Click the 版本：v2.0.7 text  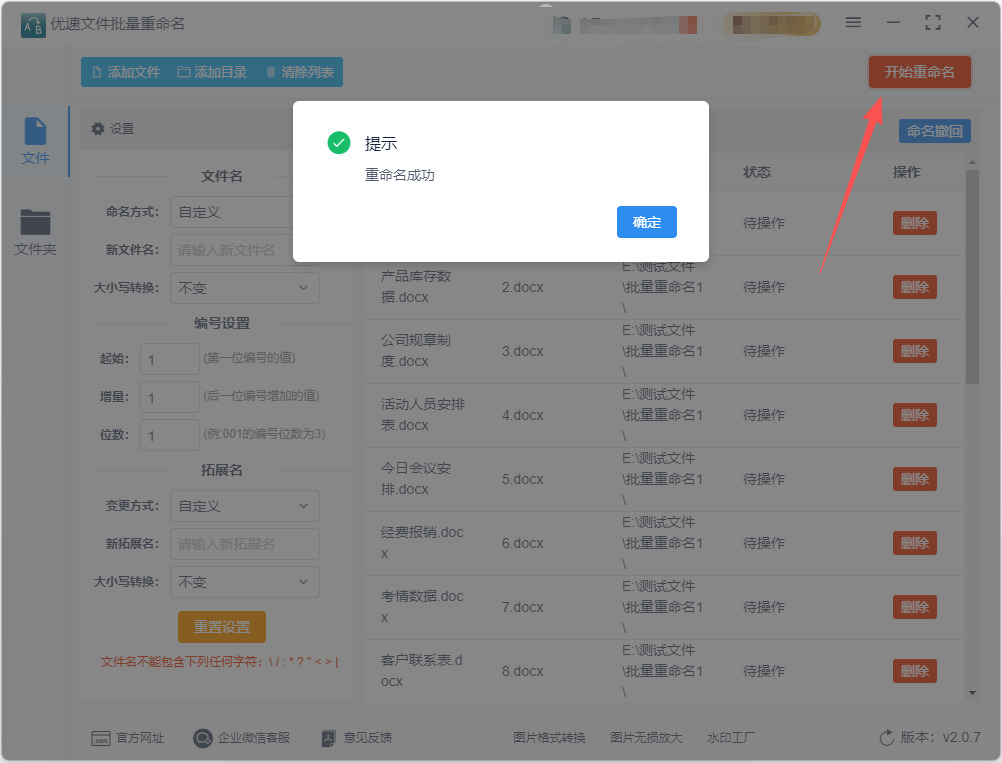coord(940,737)
